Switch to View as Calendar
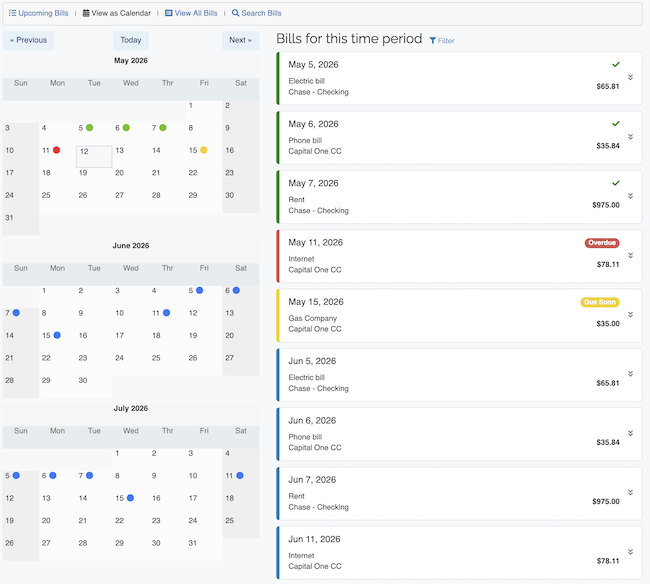The height and width of the screenshot is (584, 650). click(116, 13)
